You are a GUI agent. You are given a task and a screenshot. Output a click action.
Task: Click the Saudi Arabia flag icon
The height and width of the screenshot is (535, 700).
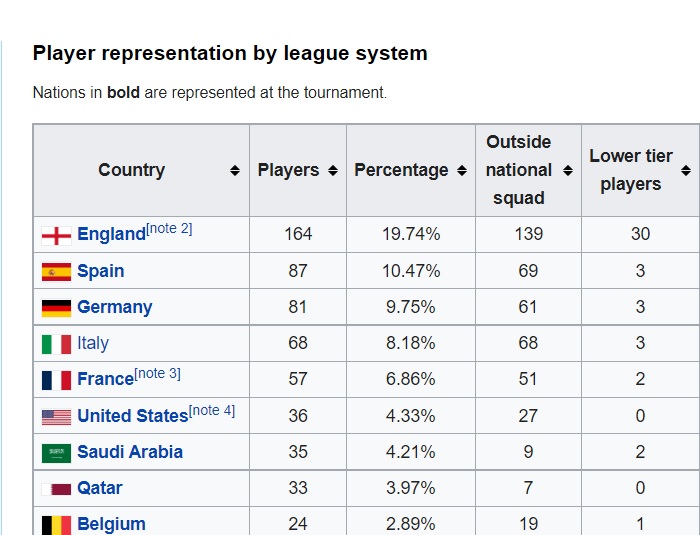56,452
